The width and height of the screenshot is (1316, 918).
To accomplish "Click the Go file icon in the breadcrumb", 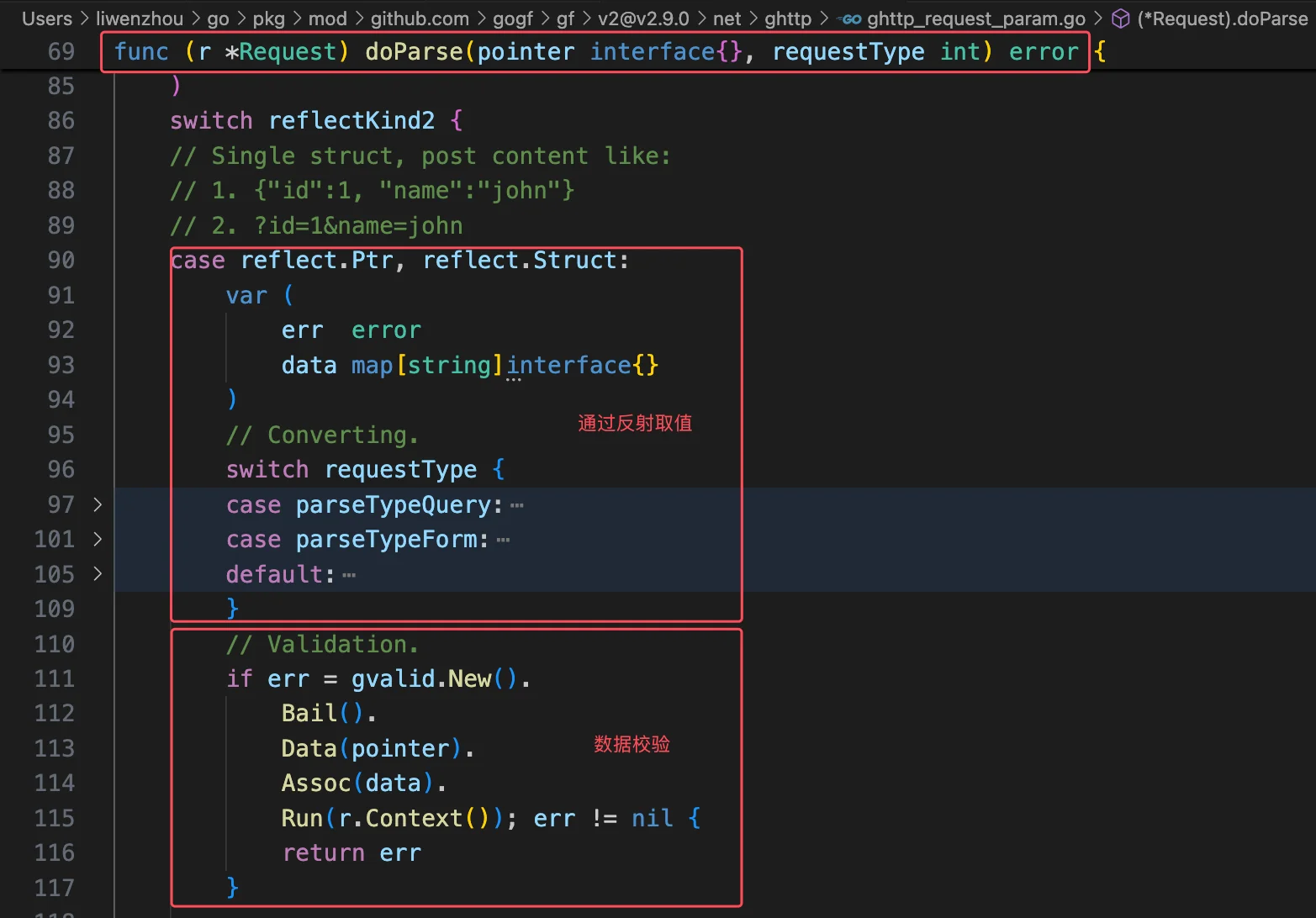I will click(x=852, y=18).
